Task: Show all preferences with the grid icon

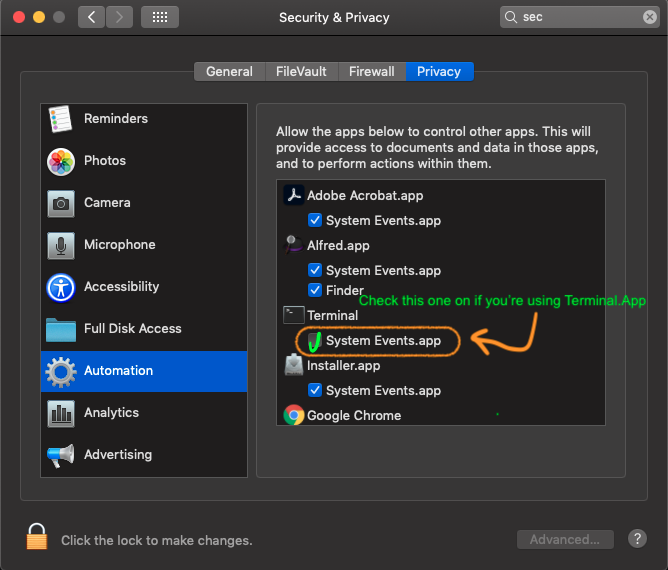Action: click(160, 17)
